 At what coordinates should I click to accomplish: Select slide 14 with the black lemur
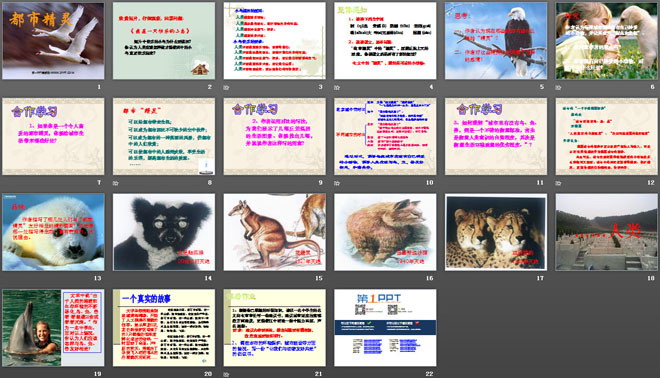[164, 232]
